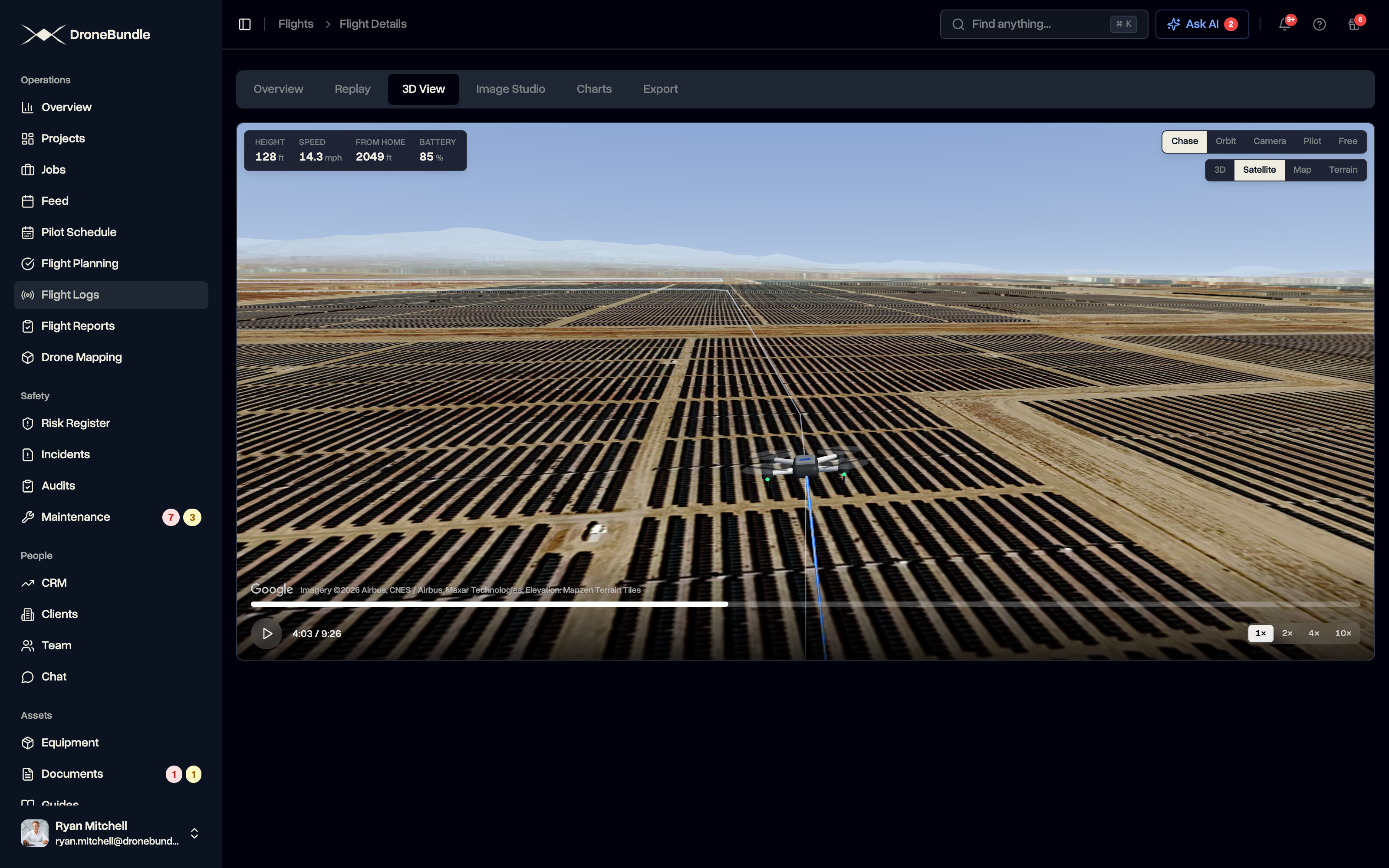Set playback speed to 10×
This screenshot has width=1389, height=868.
[1343, 633]
